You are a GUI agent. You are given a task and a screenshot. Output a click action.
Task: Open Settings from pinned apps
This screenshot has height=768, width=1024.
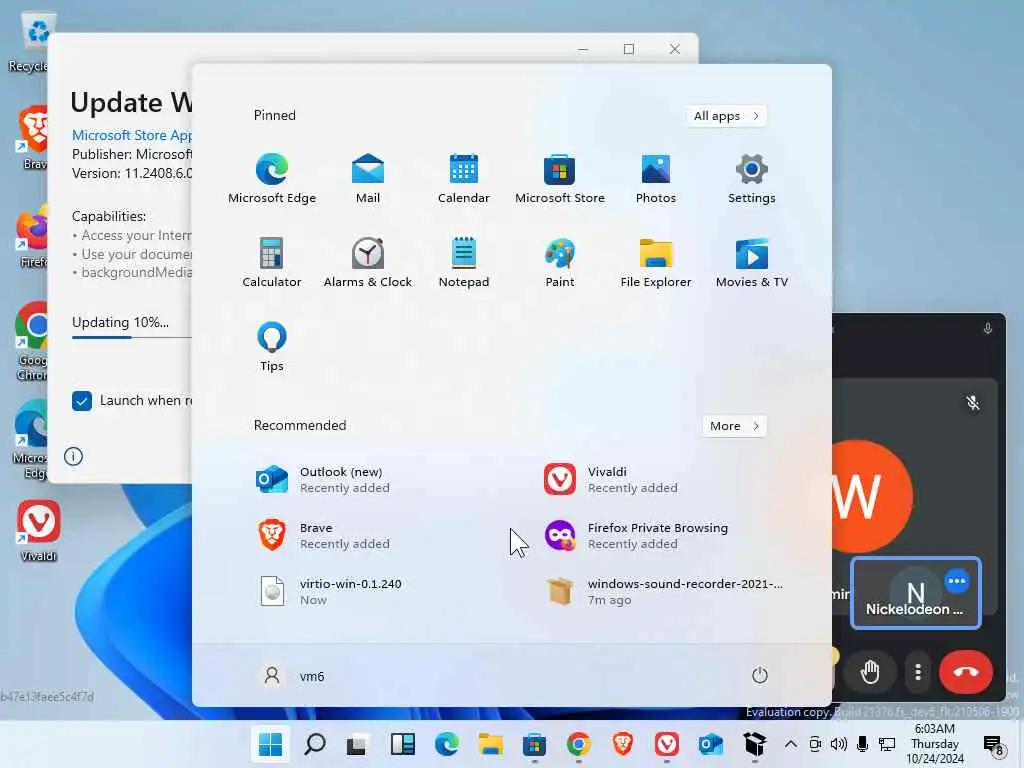(x=752, y=178)
